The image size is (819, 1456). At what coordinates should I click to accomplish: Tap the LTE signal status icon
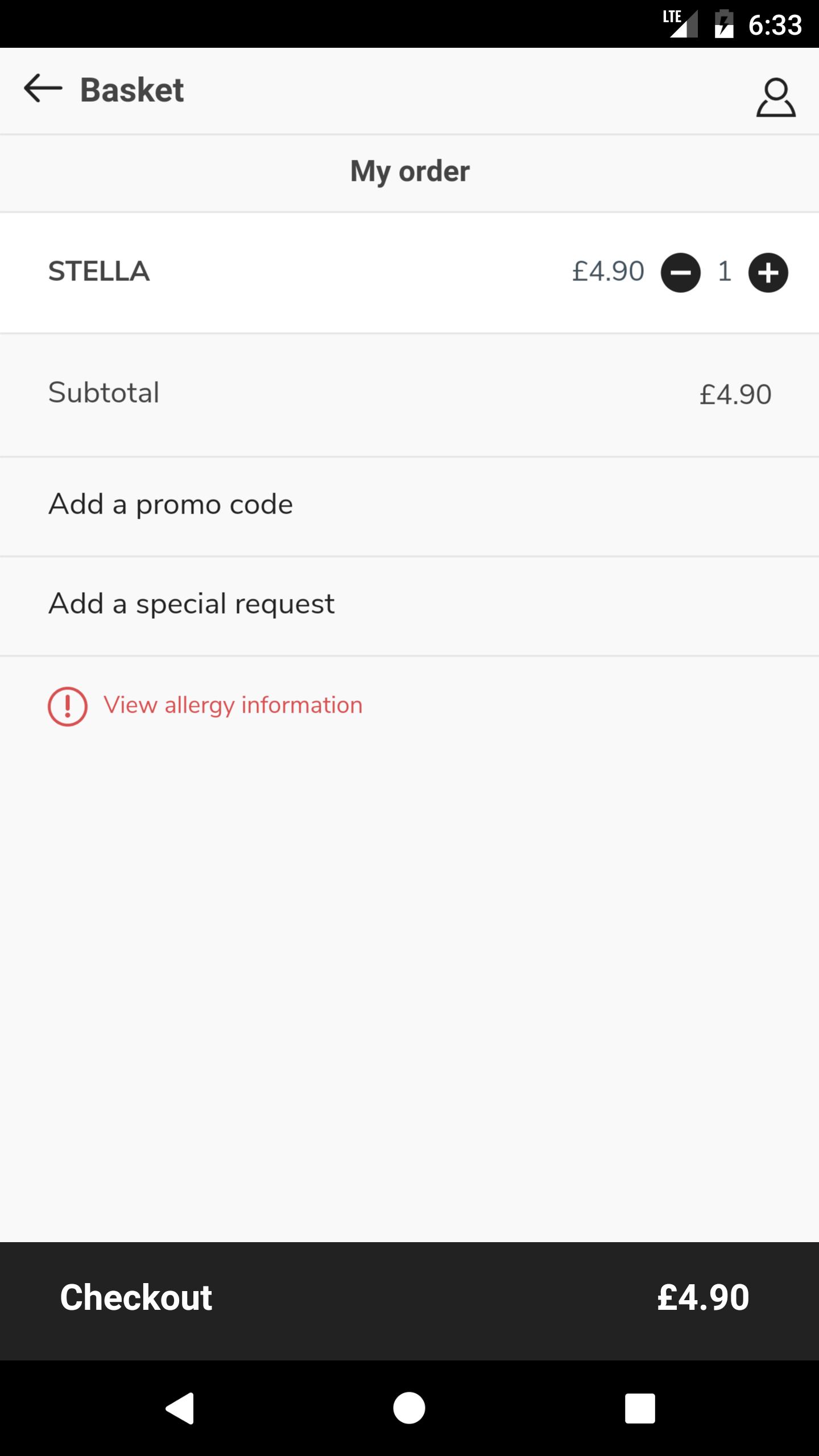(680, 24)
